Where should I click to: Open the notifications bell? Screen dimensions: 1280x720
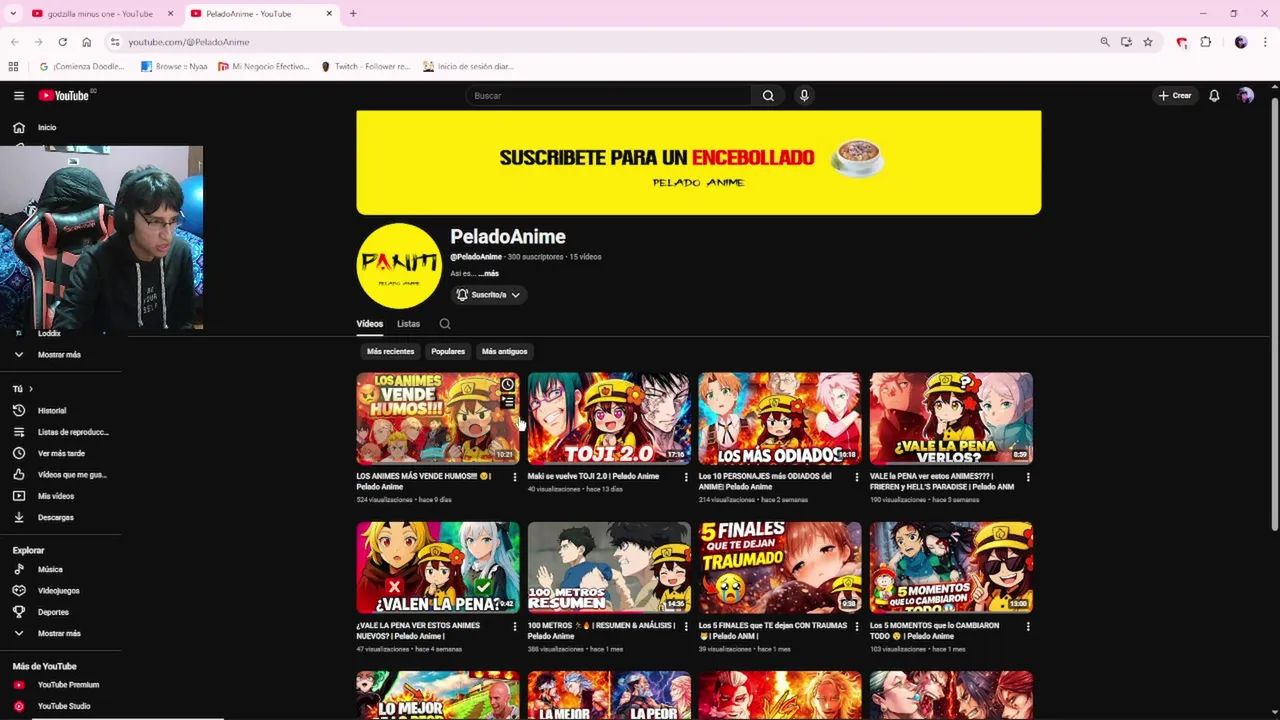pos(1214,96)
